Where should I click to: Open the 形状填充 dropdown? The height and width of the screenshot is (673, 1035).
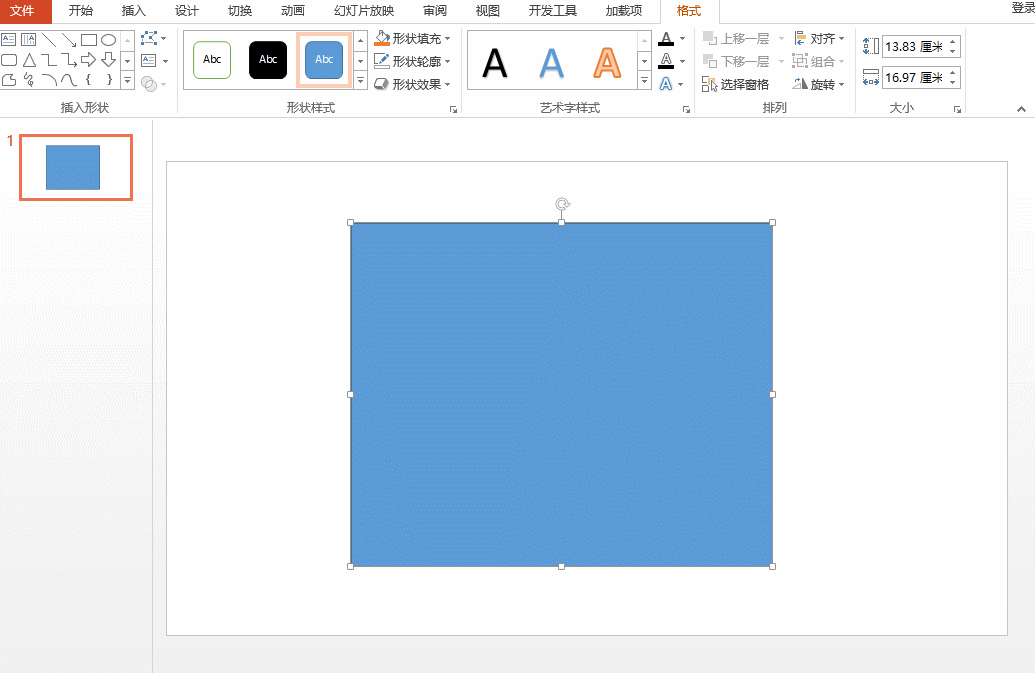[x=412, y=39]
